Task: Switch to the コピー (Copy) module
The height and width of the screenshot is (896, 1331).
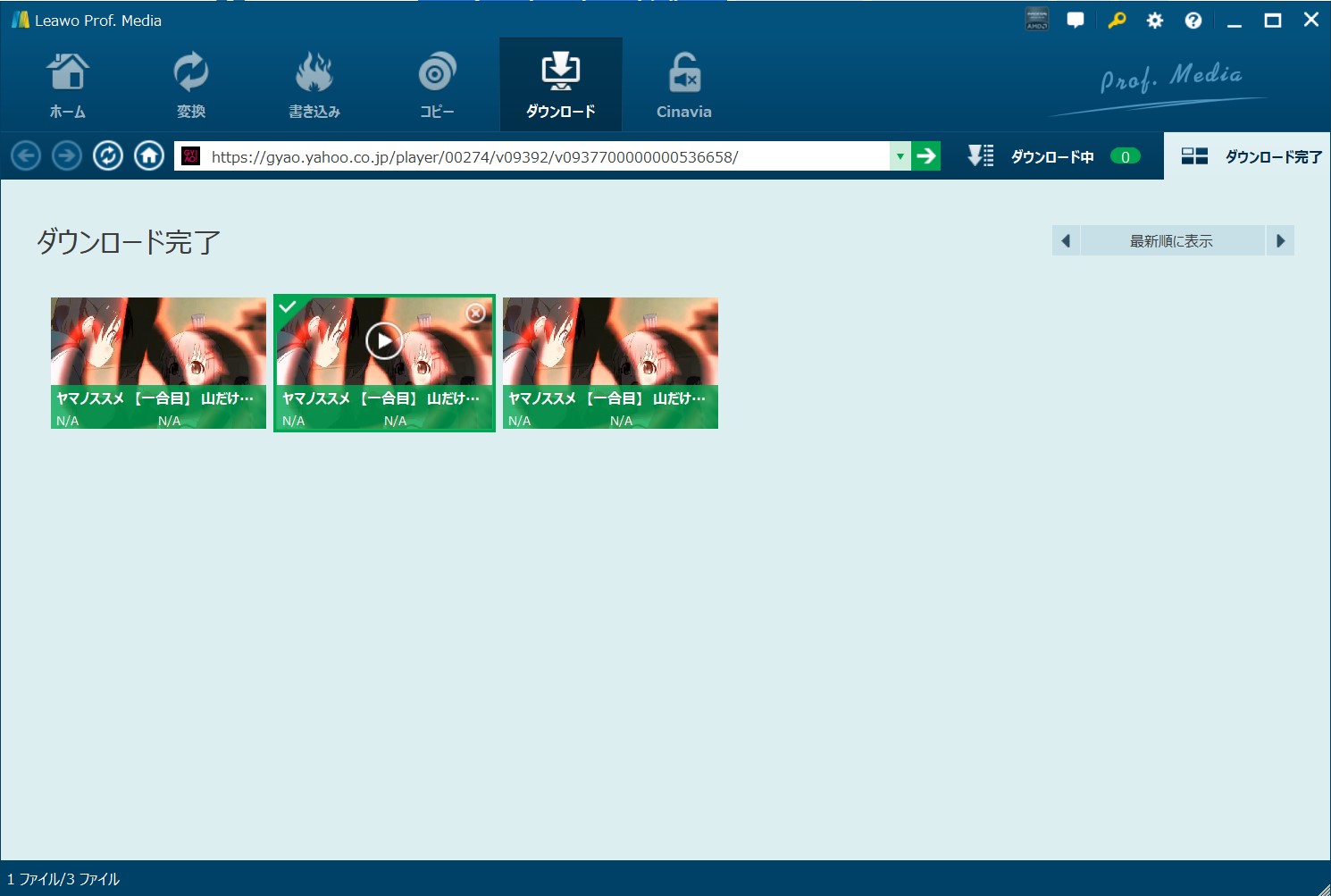Action: point(437,86)
